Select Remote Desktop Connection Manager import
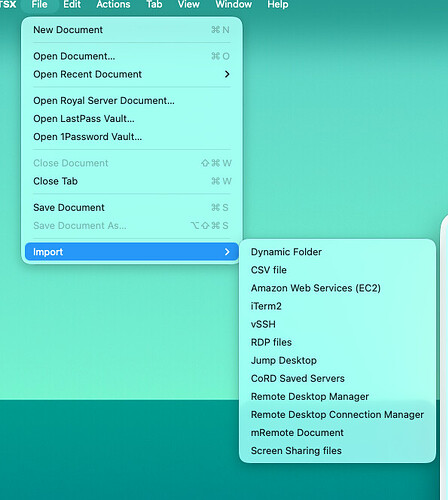Viewport: 448px width, 500px height. (x=337, y=414)
